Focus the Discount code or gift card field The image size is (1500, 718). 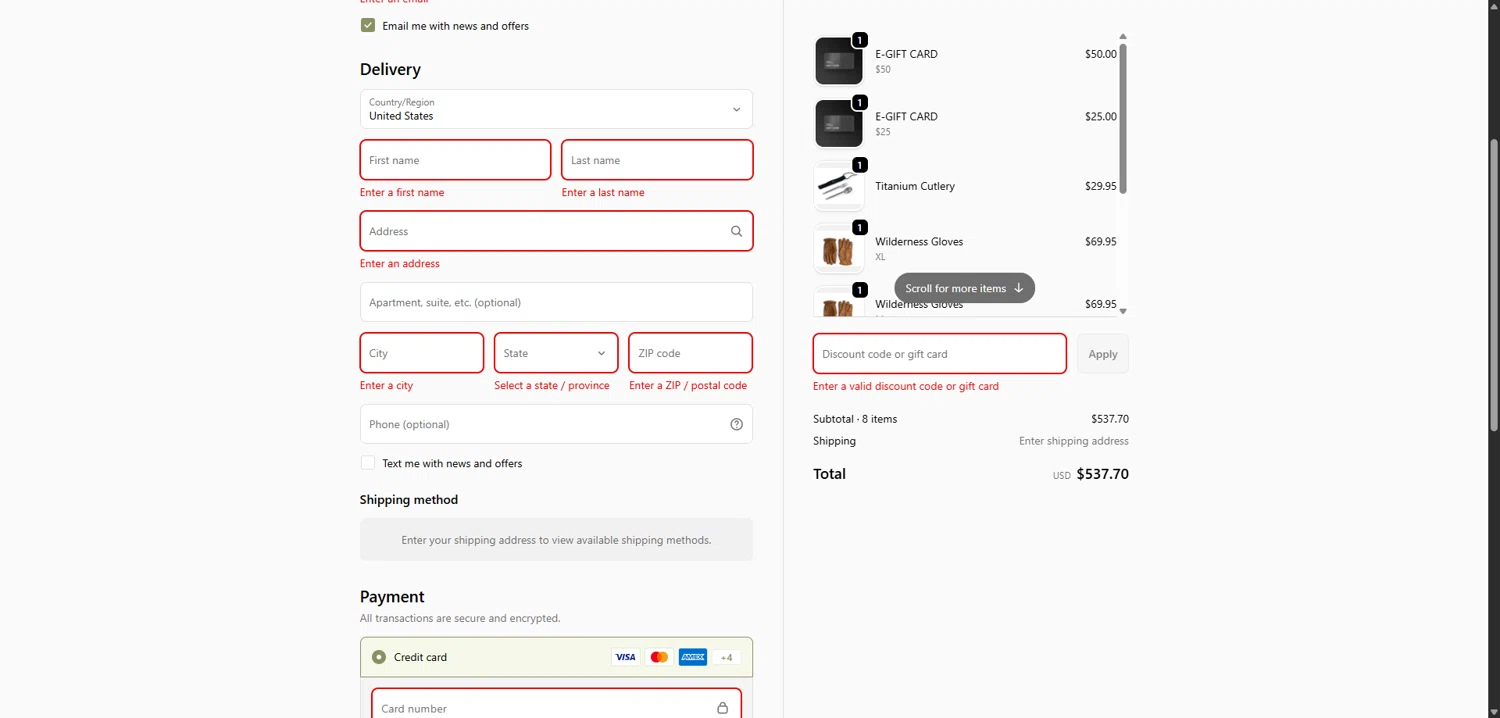939,354
